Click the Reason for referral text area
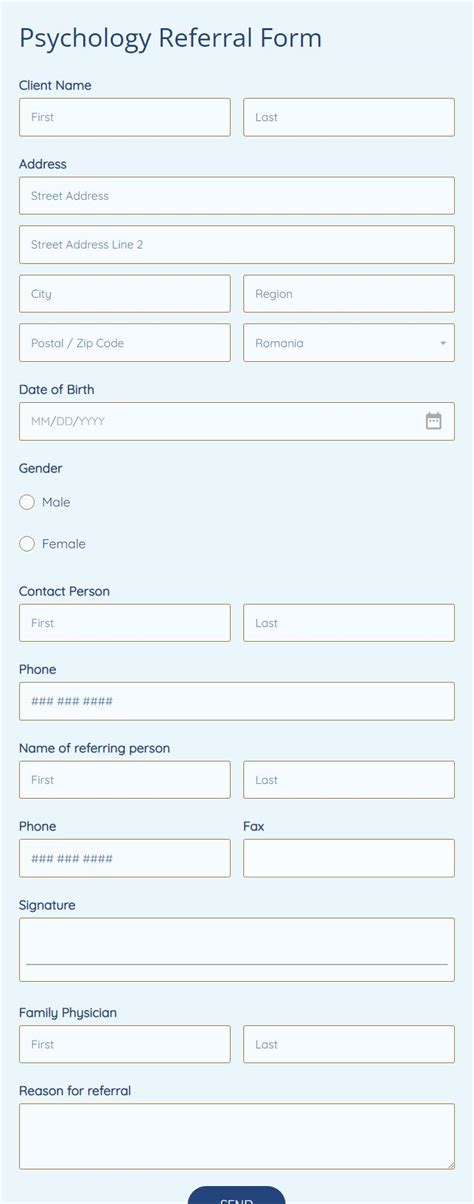This screenshot has height=1204, width=474. pyautogui.click(x=237, y=1137)
